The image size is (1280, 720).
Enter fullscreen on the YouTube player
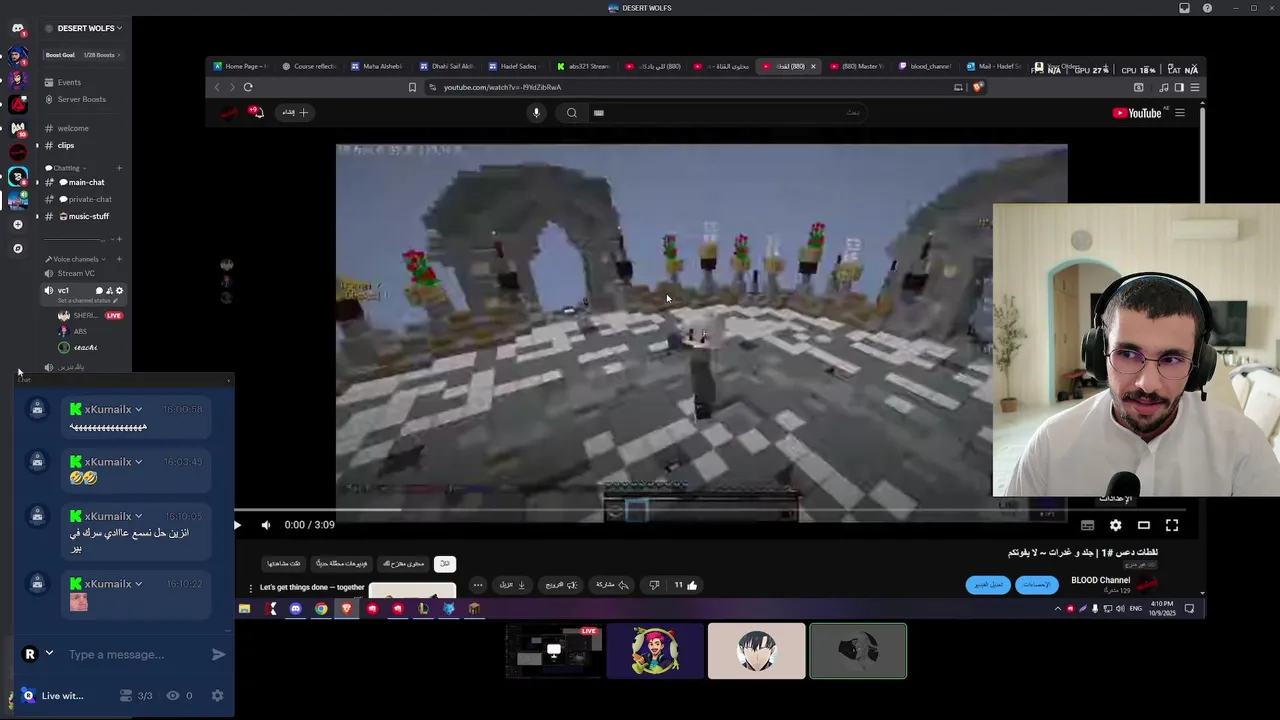click(x=1172, y=525)
